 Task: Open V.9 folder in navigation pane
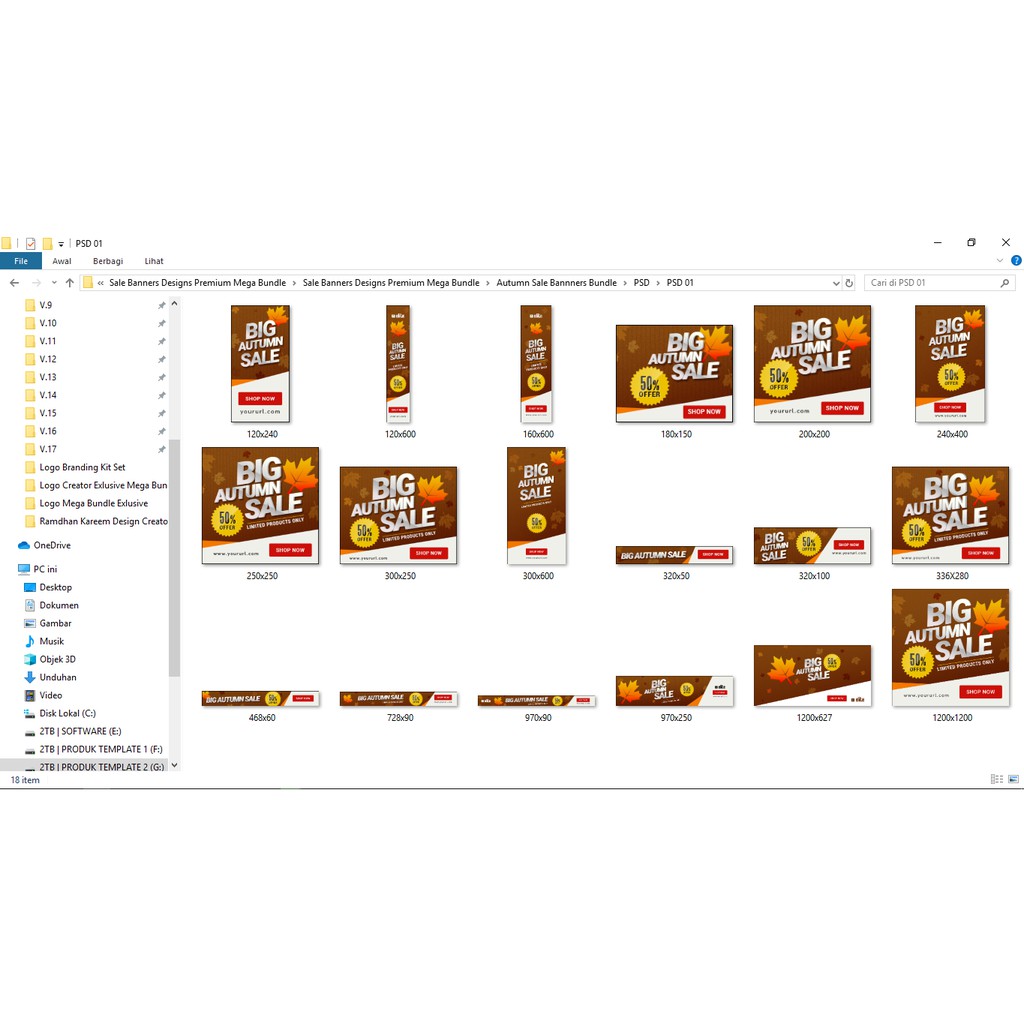coord(45,305)
